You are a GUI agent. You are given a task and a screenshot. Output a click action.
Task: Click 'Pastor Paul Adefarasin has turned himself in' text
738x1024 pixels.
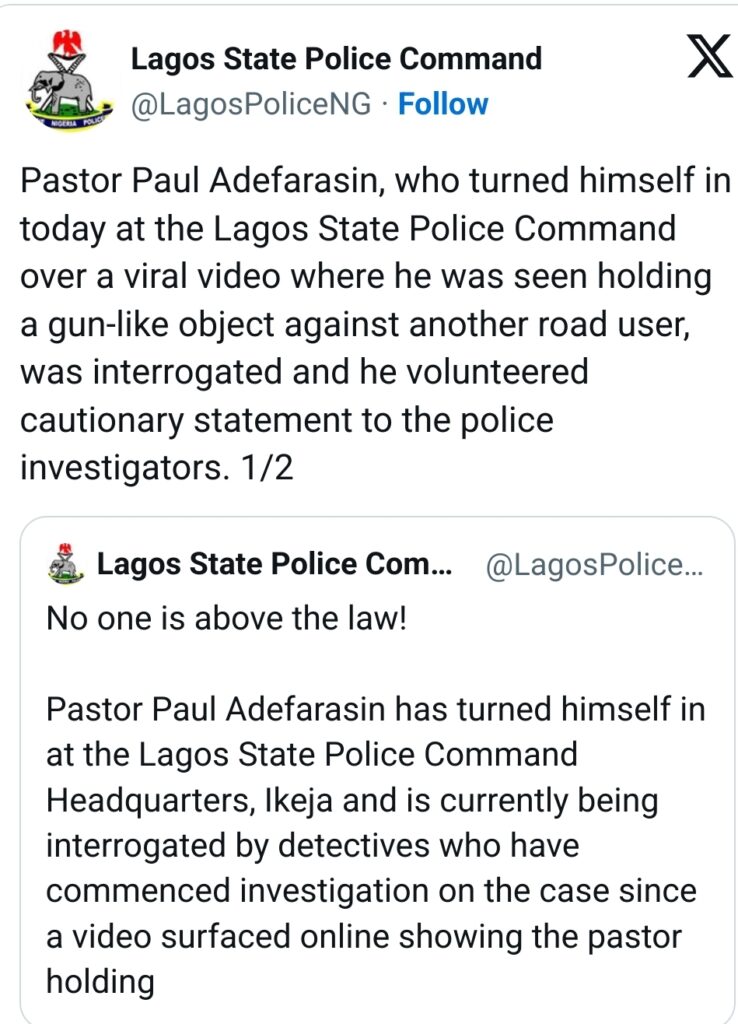(376, 709)
